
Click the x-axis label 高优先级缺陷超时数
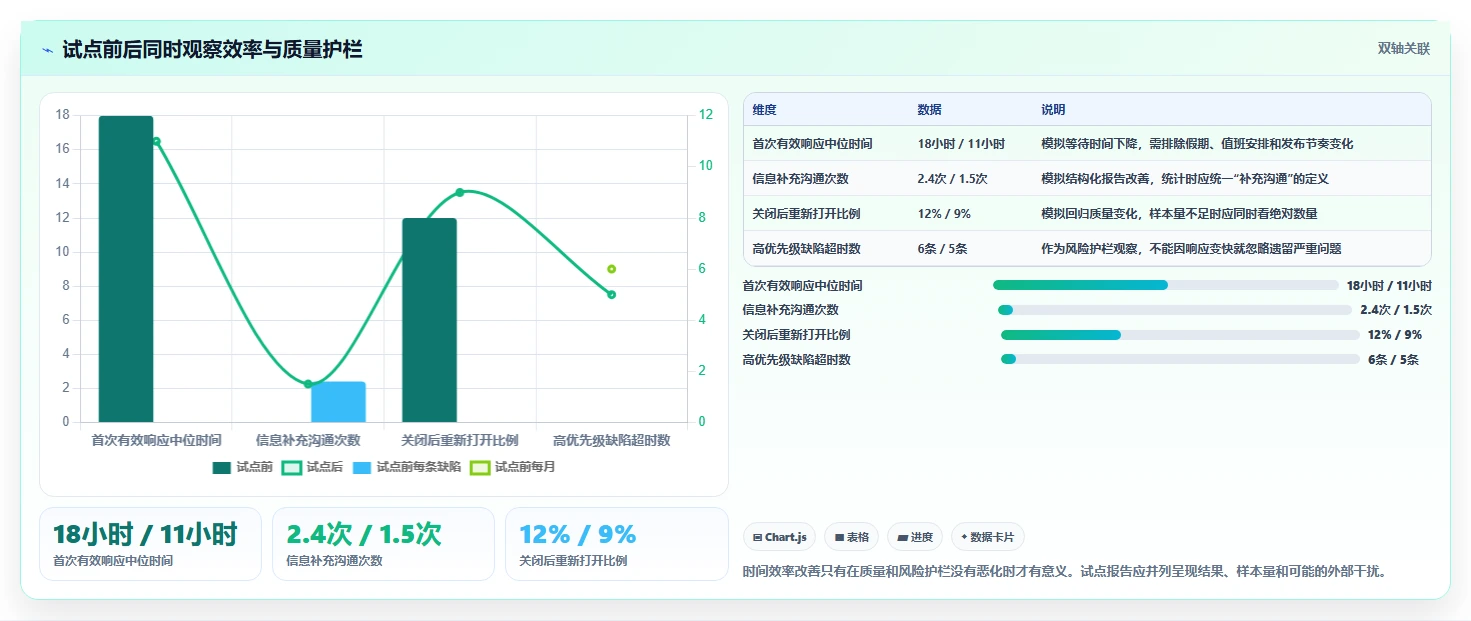[x=611, y=440]
